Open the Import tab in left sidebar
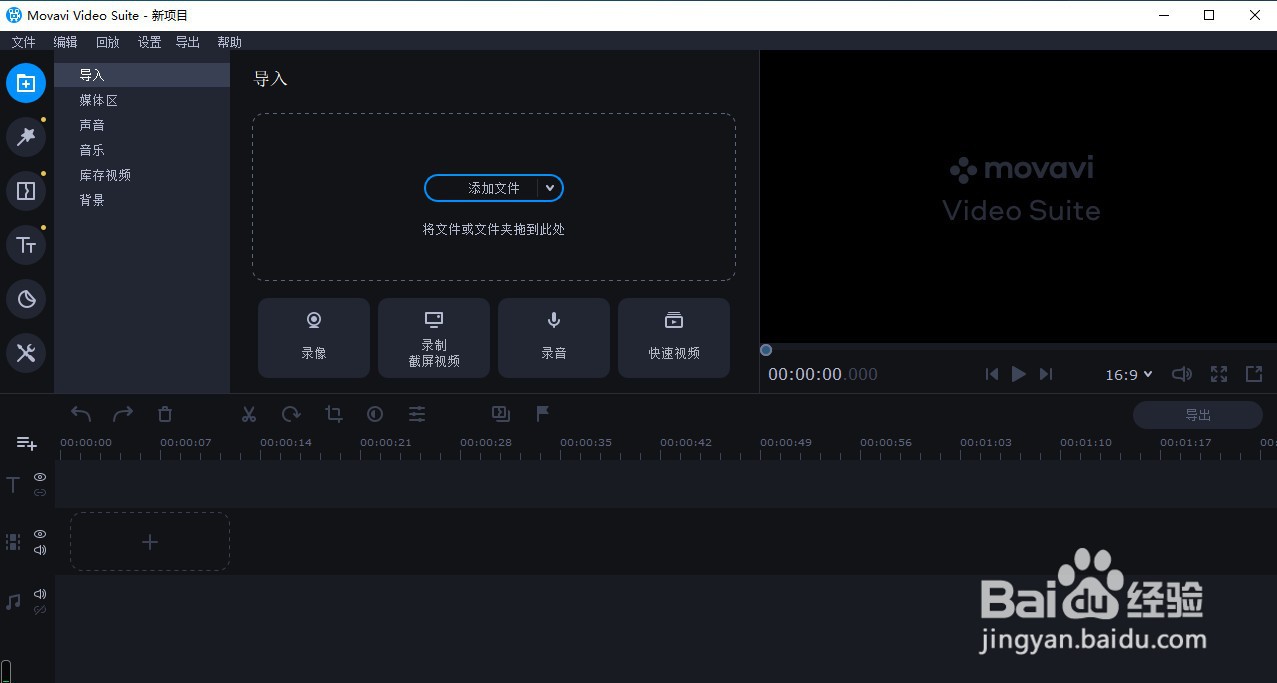The width and height of the screenshot is (1277, 683). [x=26, y=83]
